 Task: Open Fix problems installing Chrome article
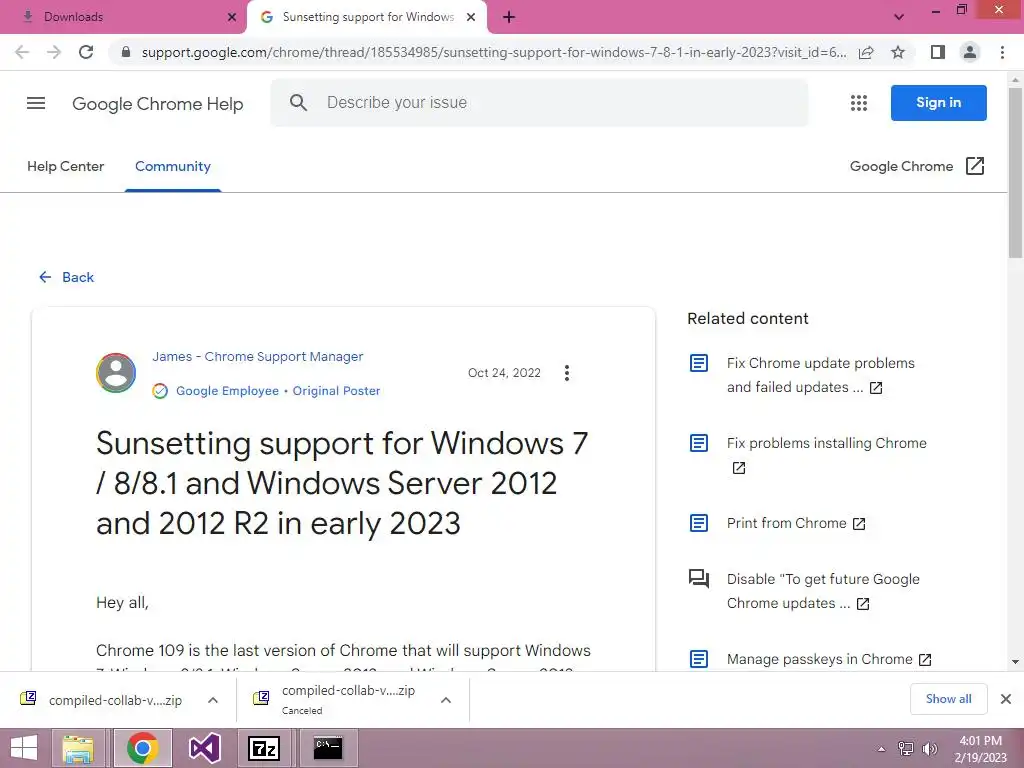coord(826,455)
